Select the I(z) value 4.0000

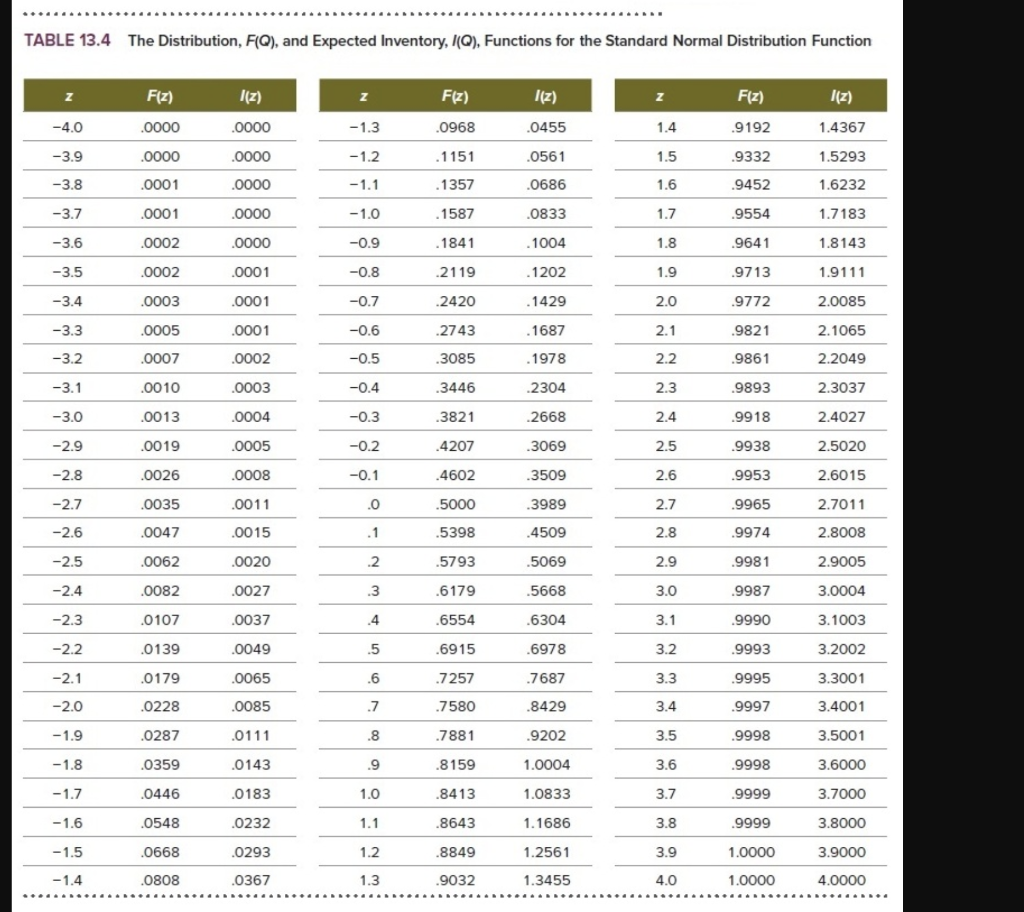click(x=842, y=880)
